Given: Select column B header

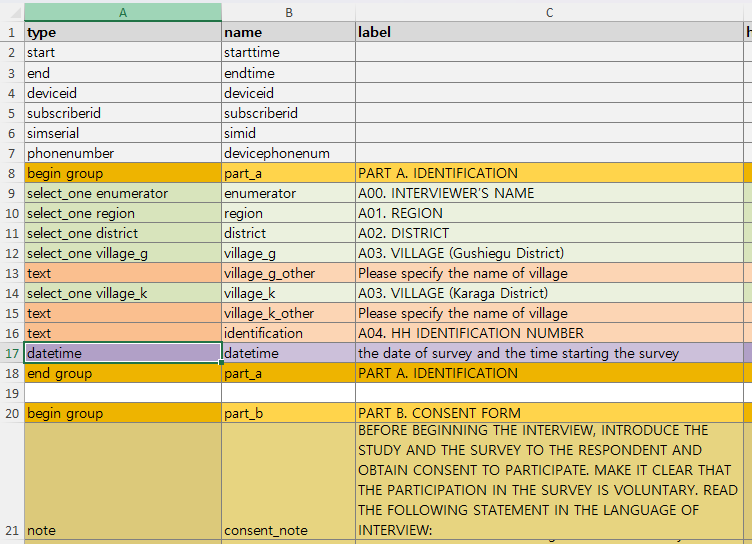Looking at the screenshot, I should [289, 12].
